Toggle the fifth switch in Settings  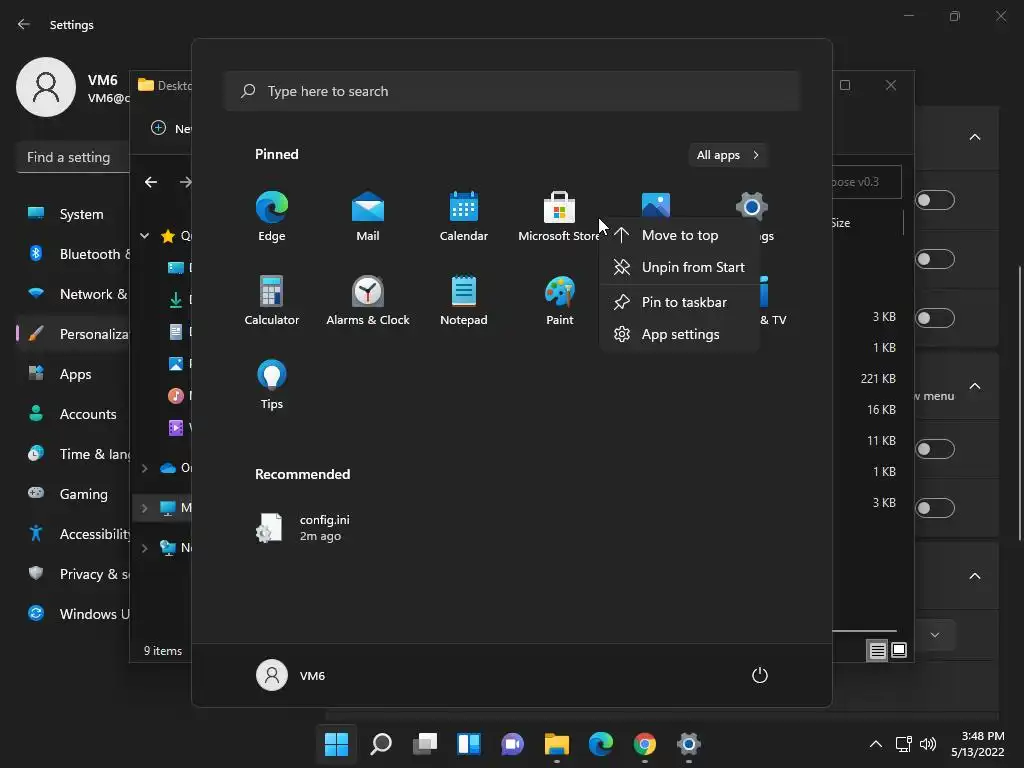(935, 508)
